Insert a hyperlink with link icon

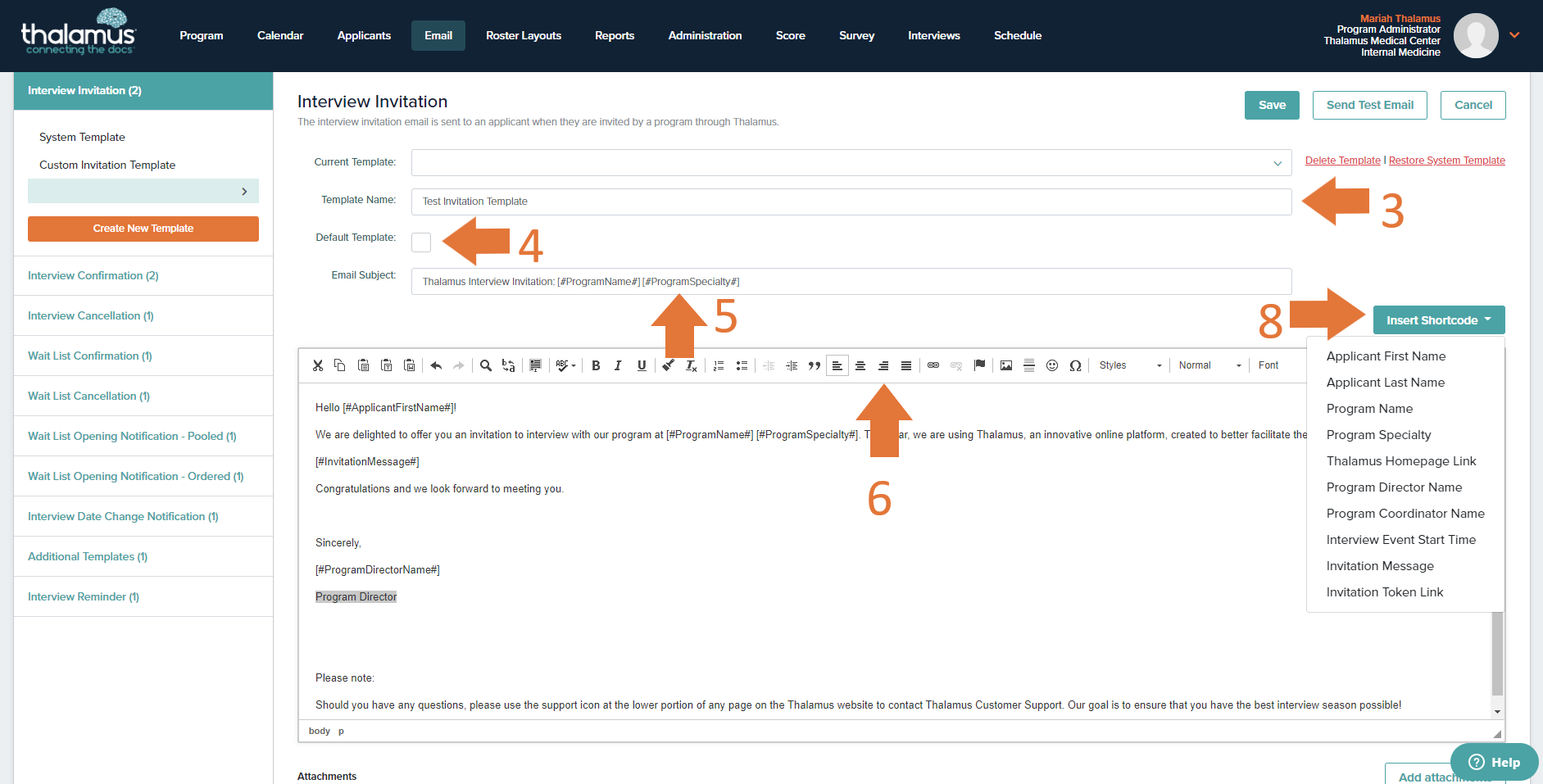point(933,365)
